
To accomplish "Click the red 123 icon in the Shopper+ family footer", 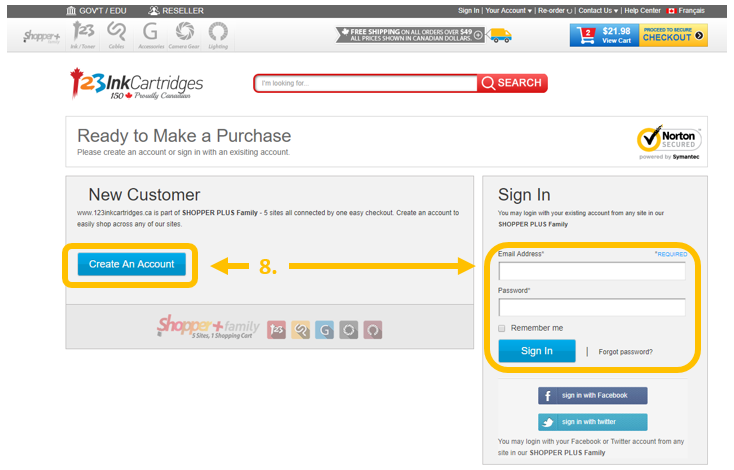I will point(277,330).
